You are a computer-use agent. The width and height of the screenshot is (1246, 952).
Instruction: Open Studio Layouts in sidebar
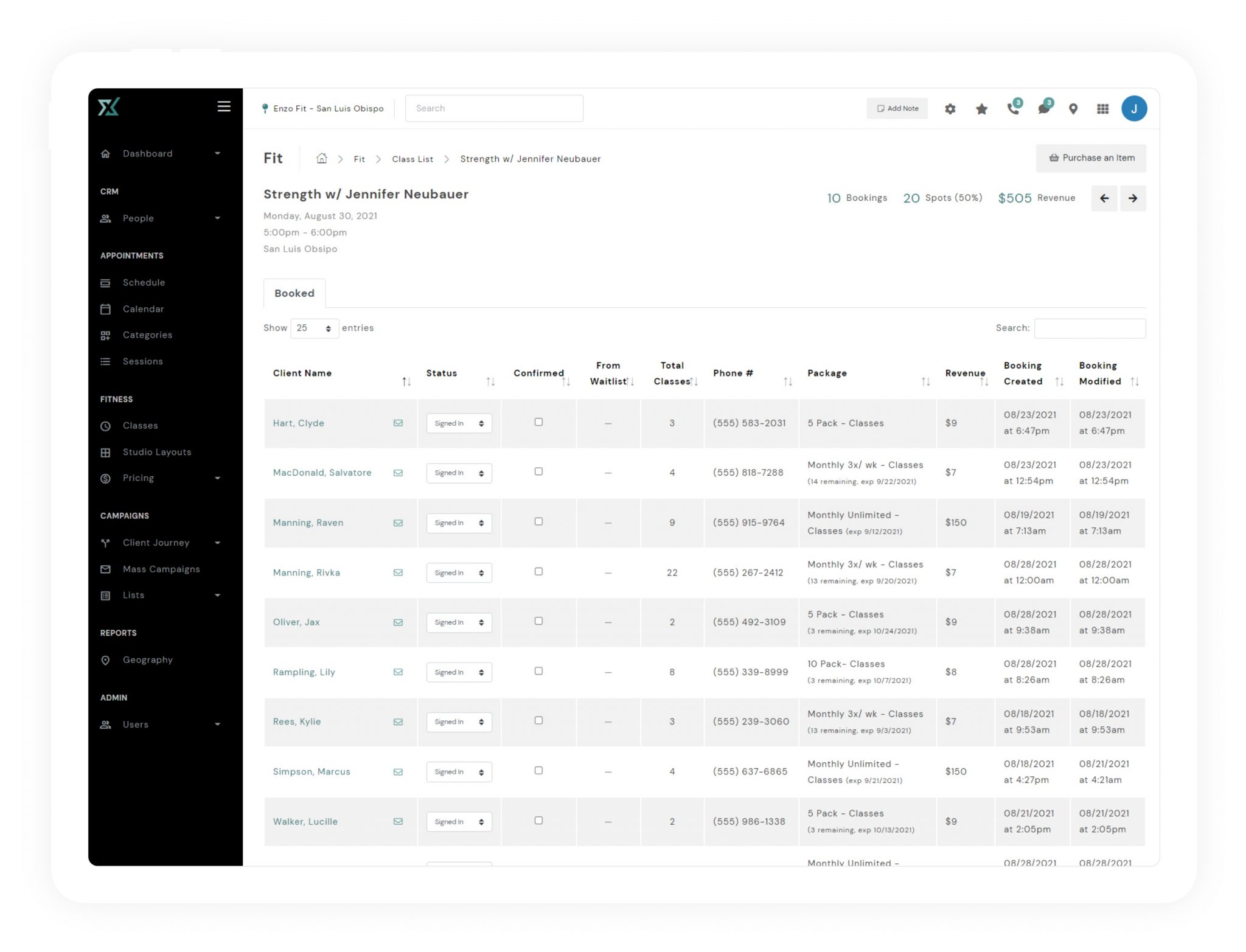tap(157, 452)
